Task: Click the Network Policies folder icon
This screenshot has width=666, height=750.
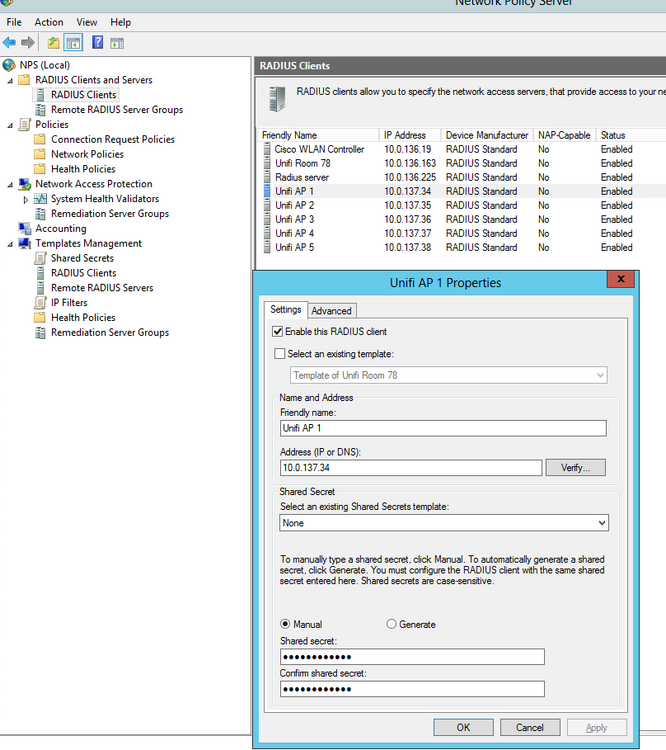Action: pyautogui.click(x=40, y=154)
